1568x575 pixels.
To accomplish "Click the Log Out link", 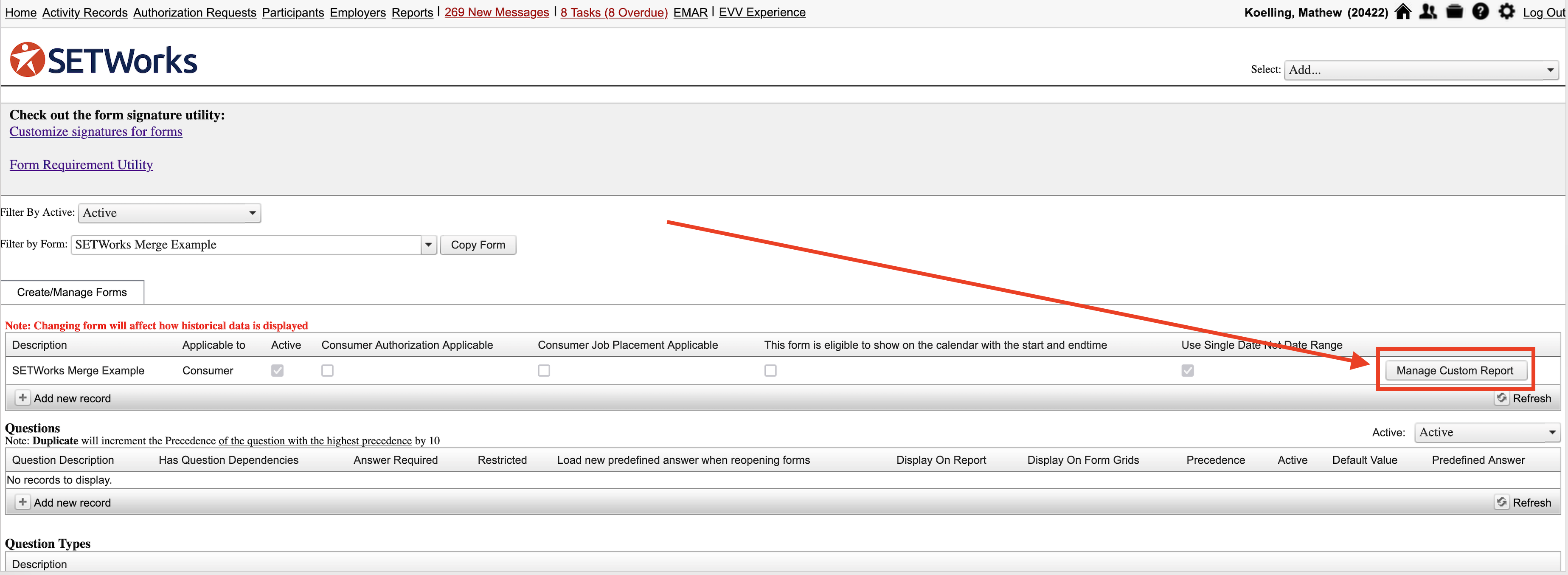I will (1544, 12).
